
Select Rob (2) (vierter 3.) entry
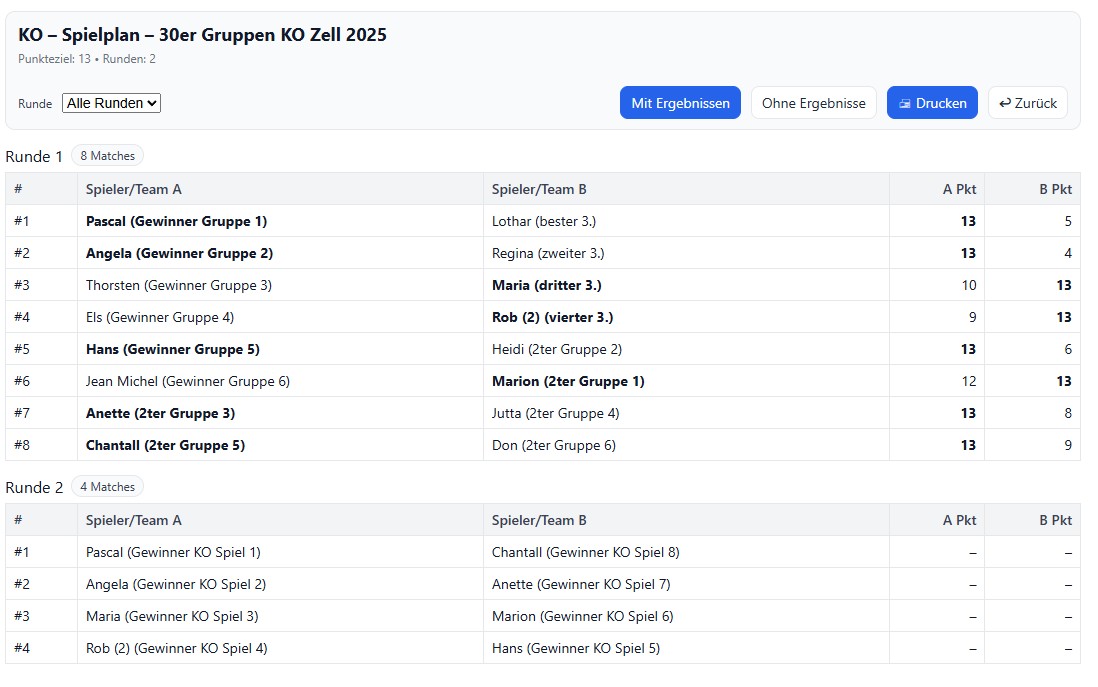[x=552, y=317]
